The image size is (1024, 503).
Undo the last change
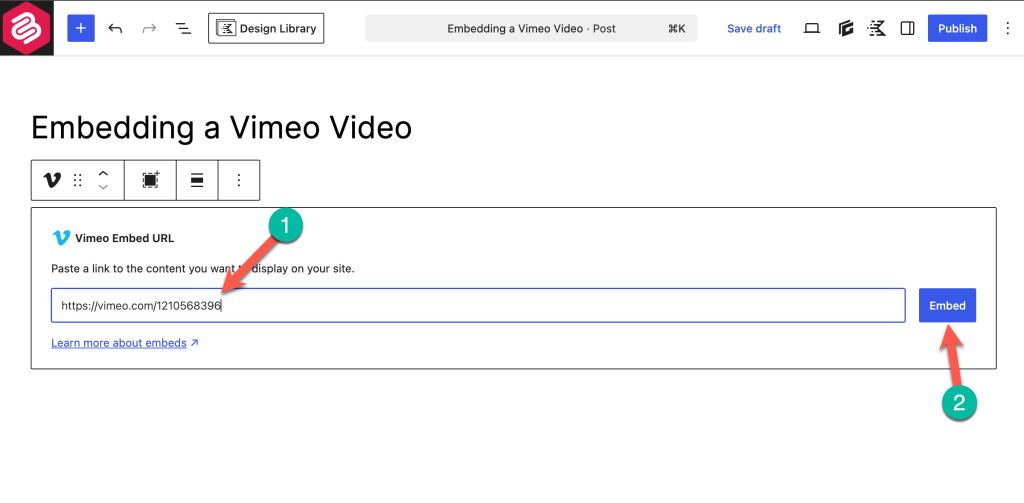115,28
